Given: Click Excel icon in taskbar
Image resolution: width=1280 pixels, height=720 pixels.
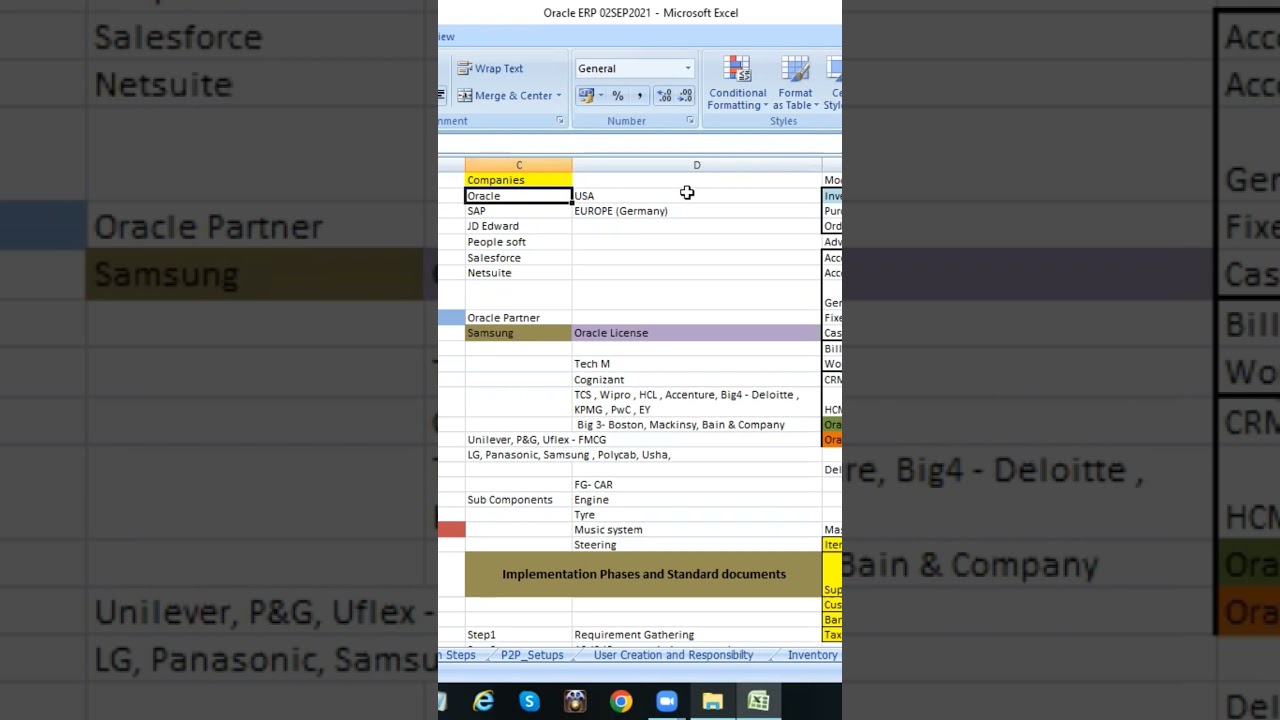Looking at the screenshot, I should 758,702.
